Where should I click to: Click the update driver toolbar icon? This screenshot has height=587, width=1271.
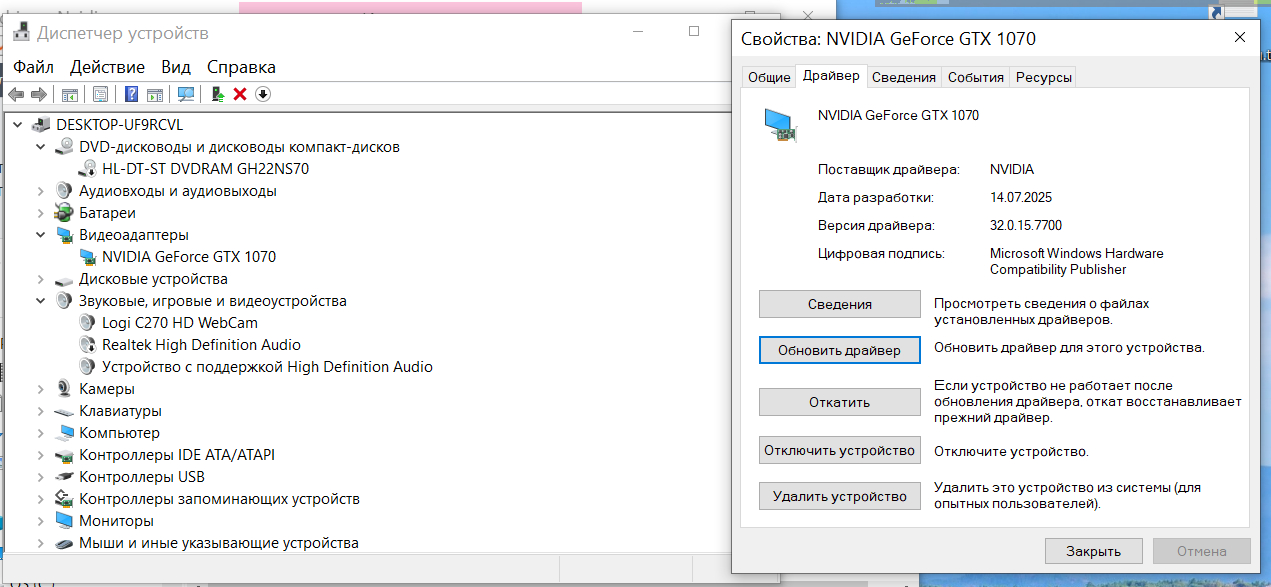(218, 94)
